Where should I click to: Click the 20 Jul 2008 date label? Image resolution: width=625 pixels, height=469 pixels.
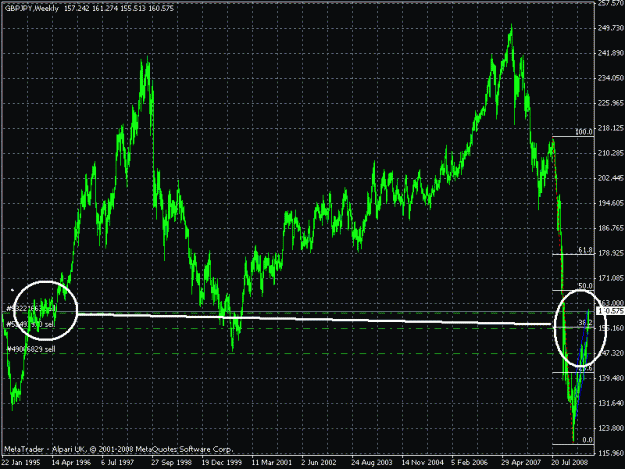(x=570, y=463)
